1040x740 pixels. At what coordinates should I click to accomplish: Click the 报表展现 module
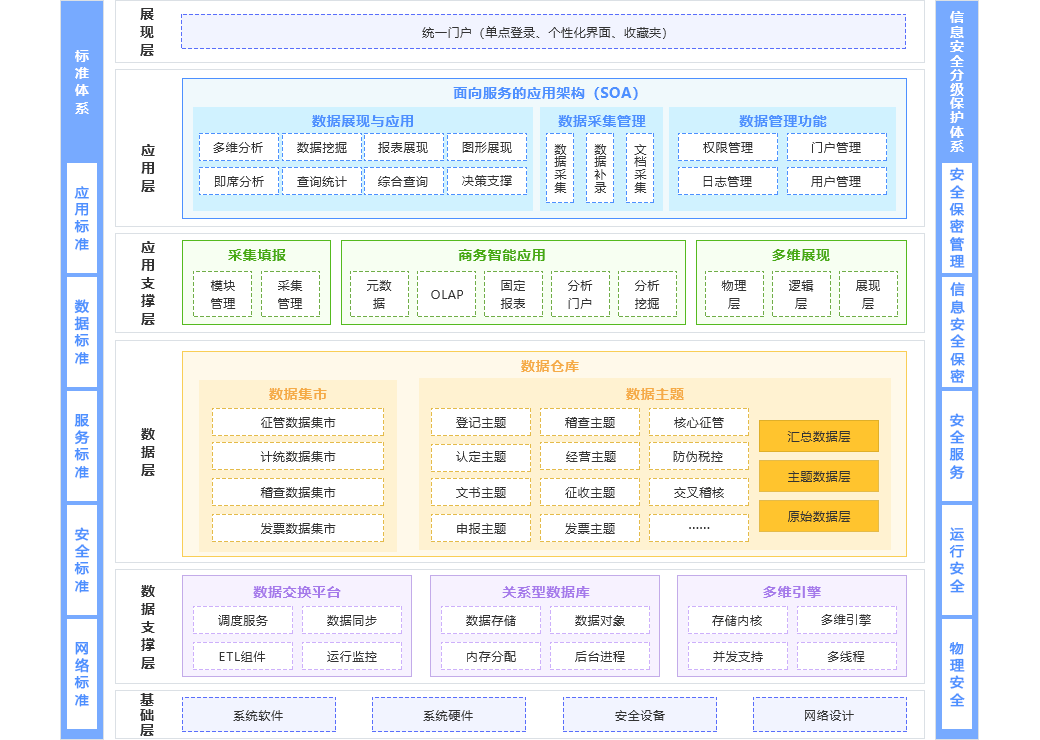pos(401,146)
